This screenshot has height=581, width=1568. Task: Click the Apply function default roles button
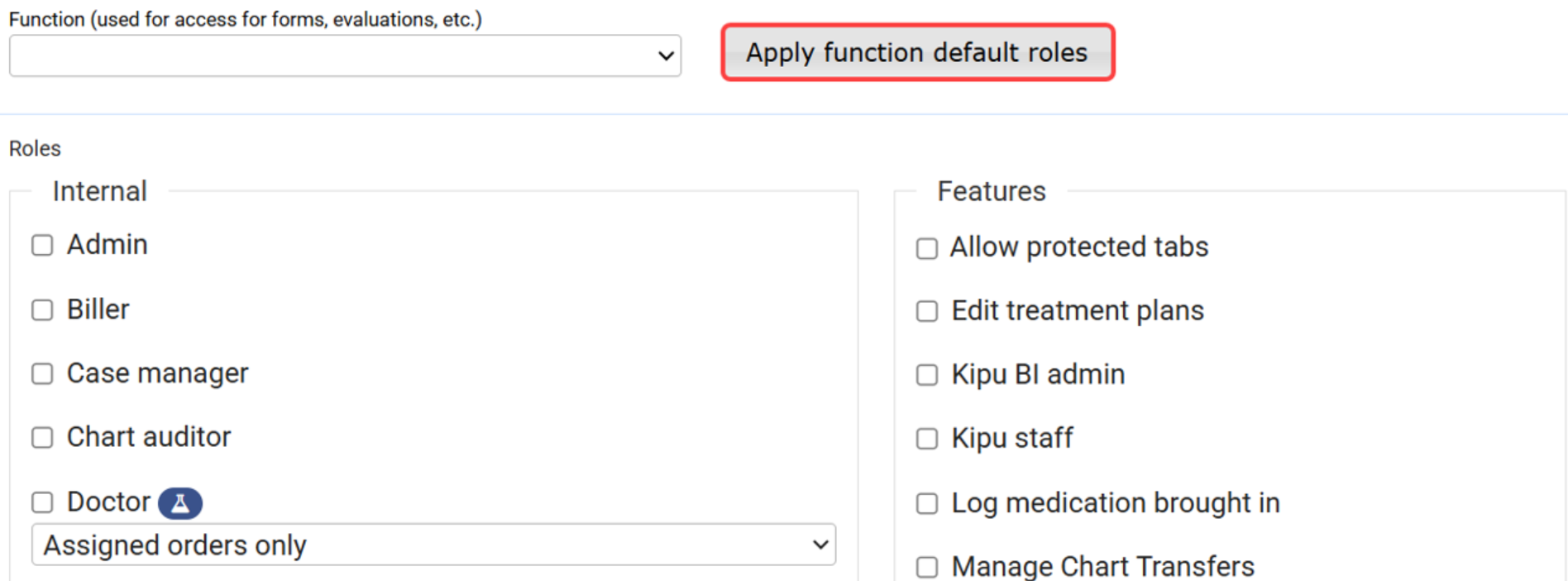(917, 53)
